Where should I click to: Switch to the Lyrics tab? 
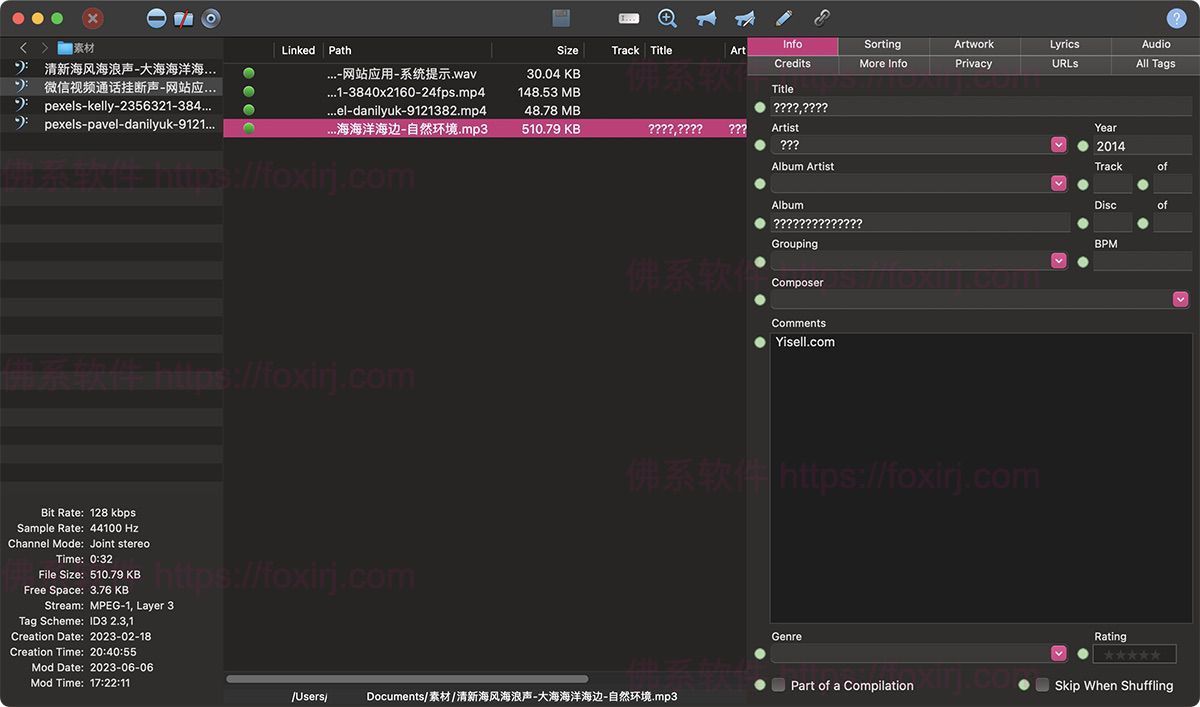coord(1064,44)
